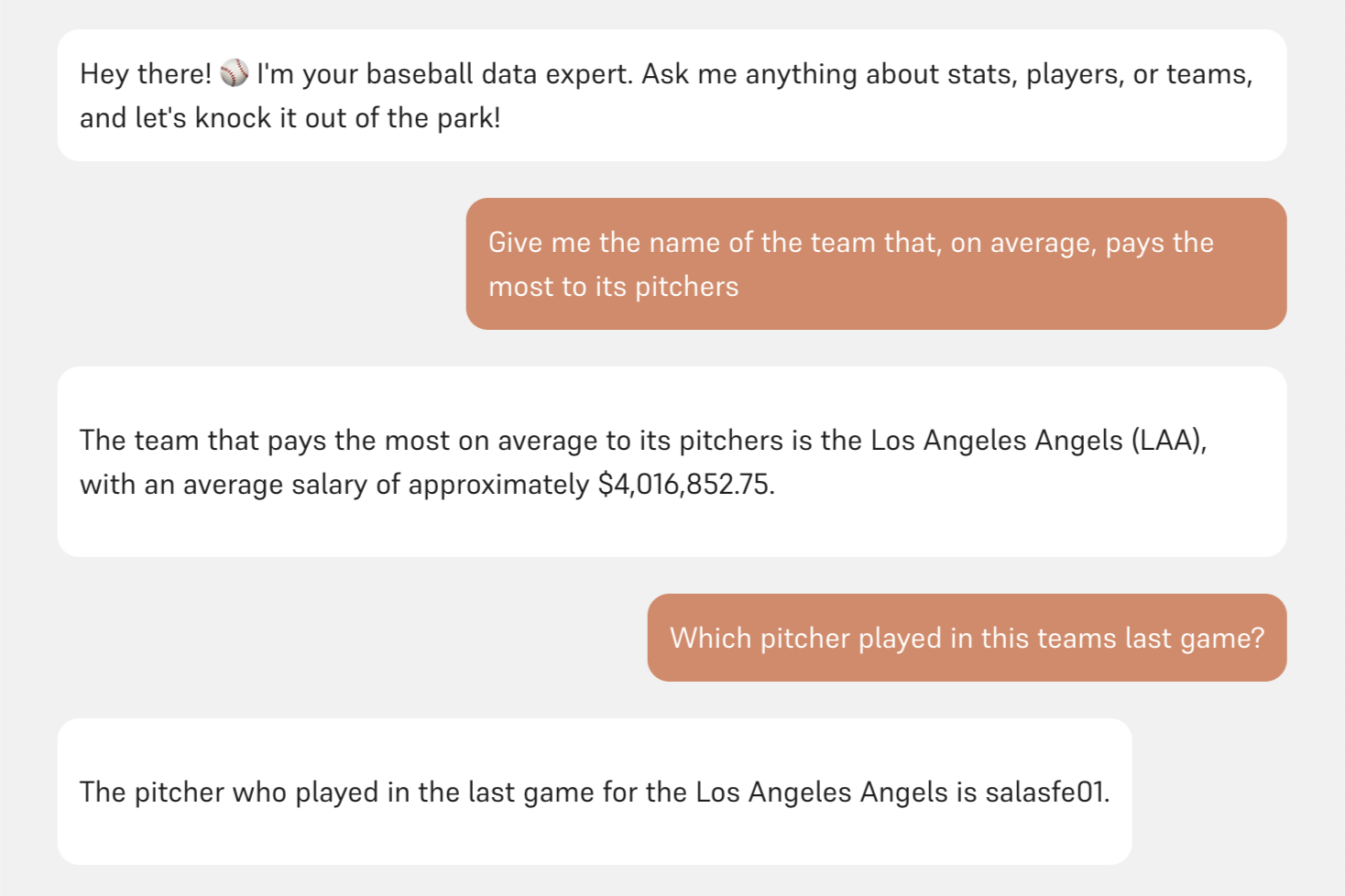Click the baseball emoji in the greeting
This screenshot has height=896, width=1345.
pyautogui.click(x=235, y=73)
